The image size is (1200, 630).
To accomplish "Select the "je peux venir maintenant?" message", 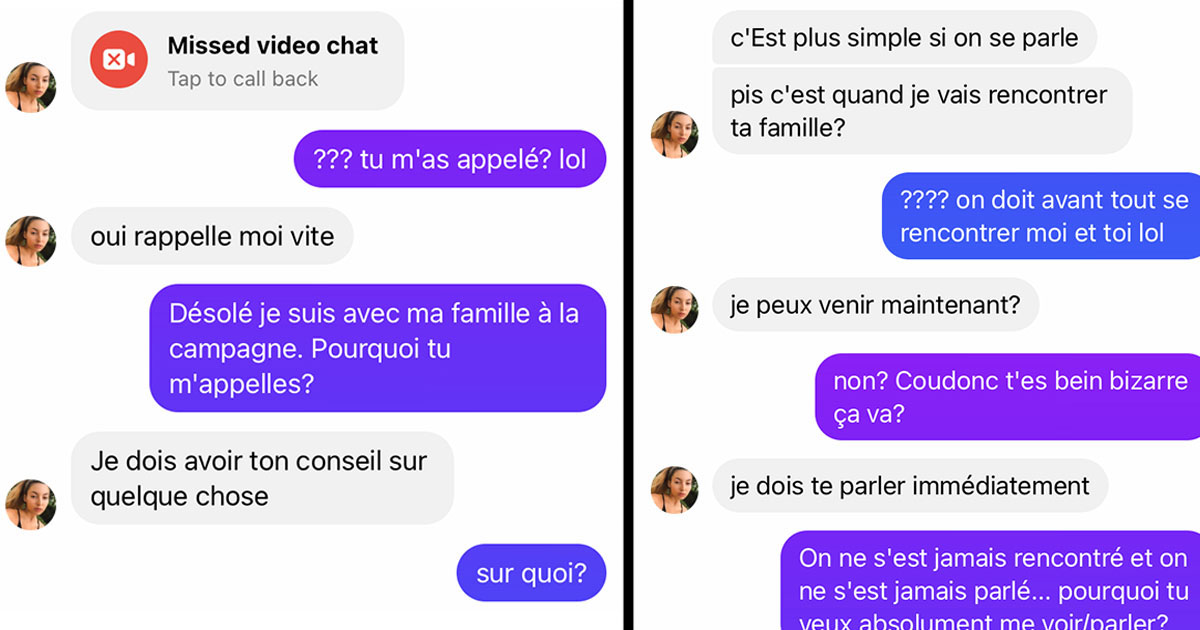I will coord(875,304).
